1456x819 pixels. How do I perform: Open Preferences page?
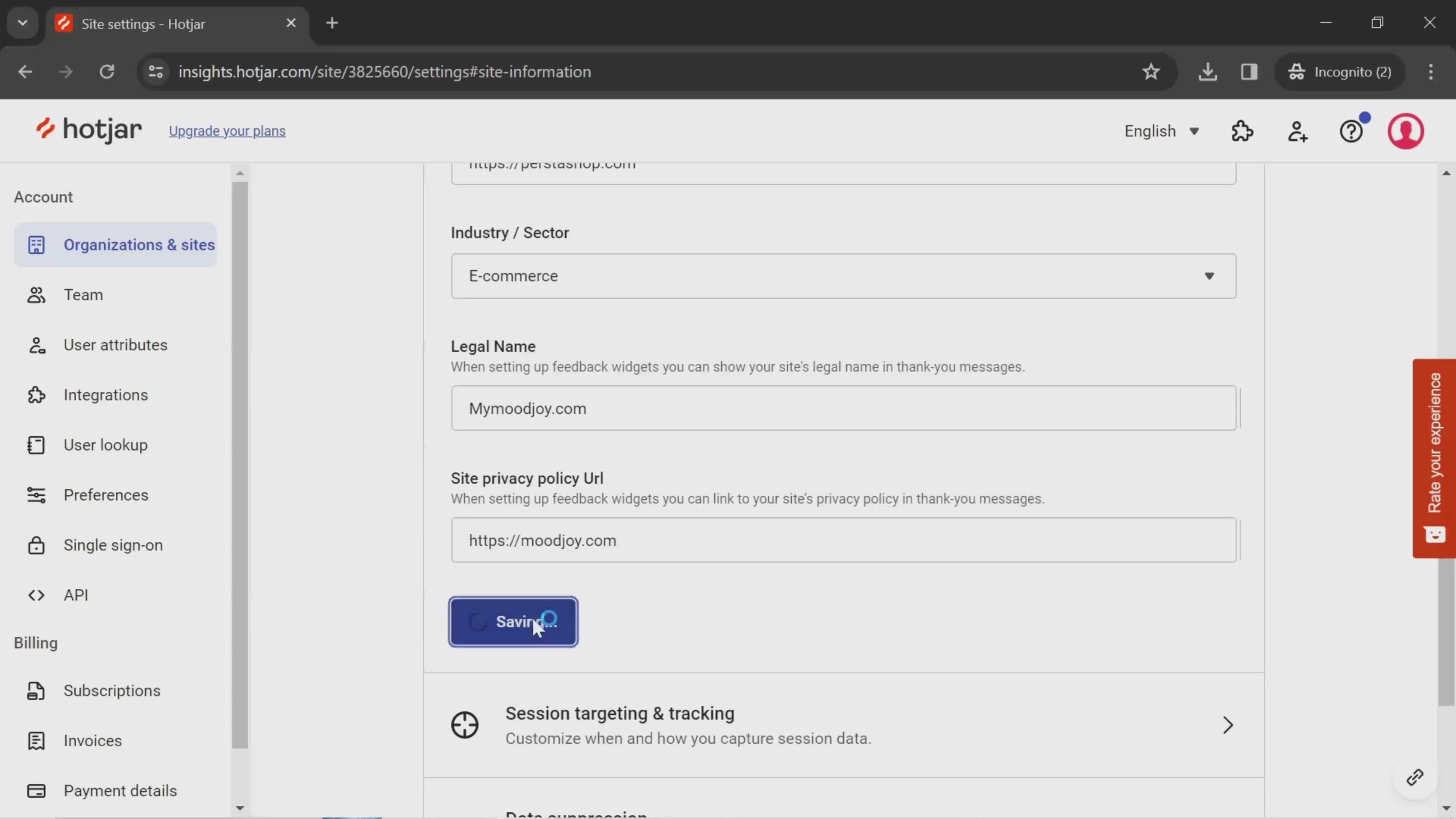coord(106,495)
